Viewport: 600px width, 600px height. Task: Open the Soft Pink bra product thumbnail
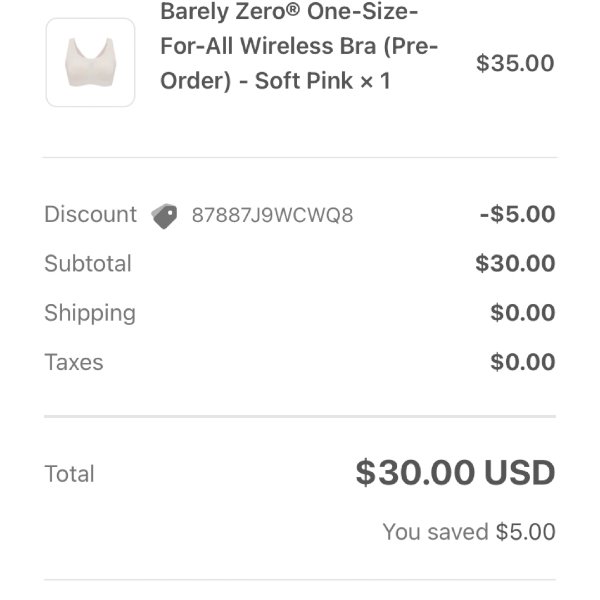(90, 62)
